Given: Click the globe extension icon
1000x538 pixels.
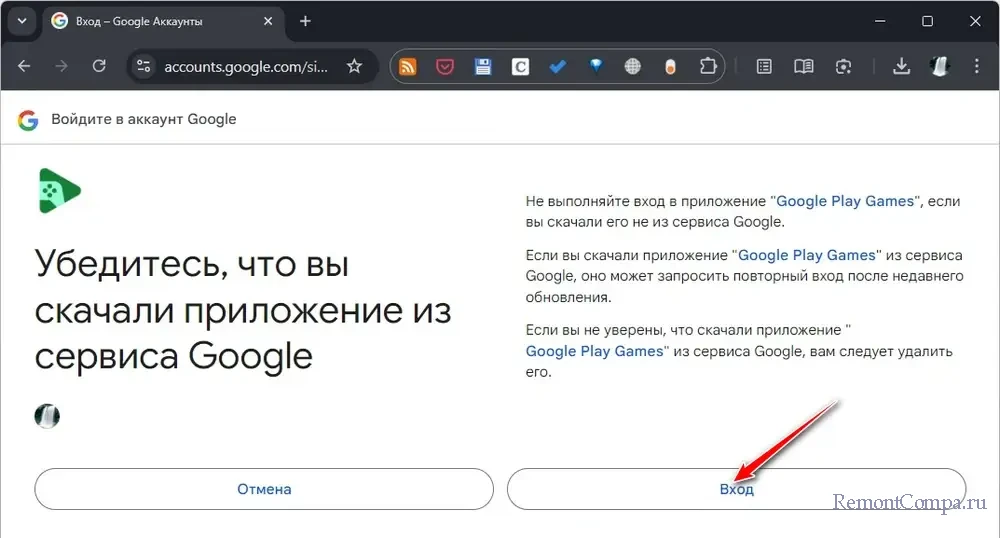Looking at the screenshot, I should 632,67.
